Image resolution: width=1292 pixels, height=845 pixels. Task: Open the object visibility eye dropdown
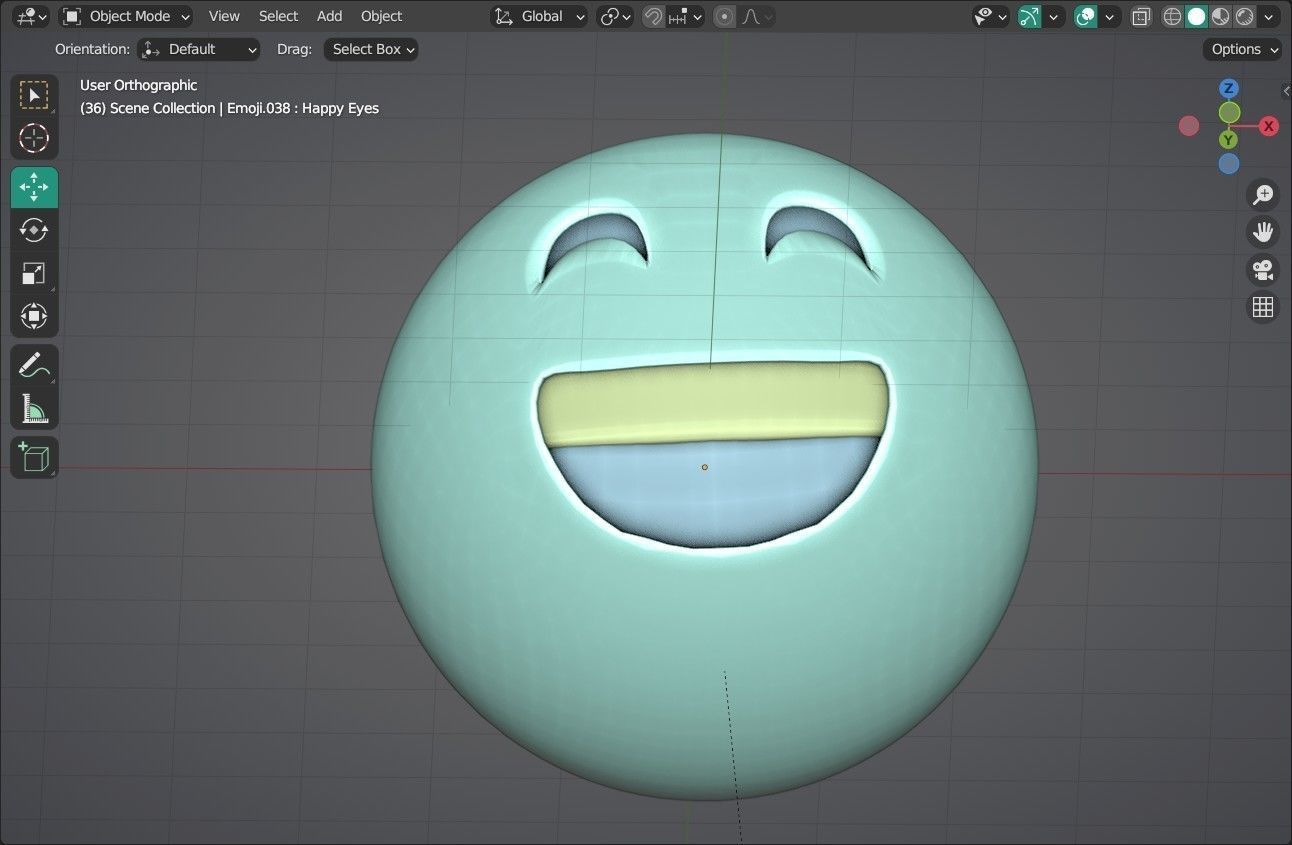pyautogui.click(x=991, y=16)
